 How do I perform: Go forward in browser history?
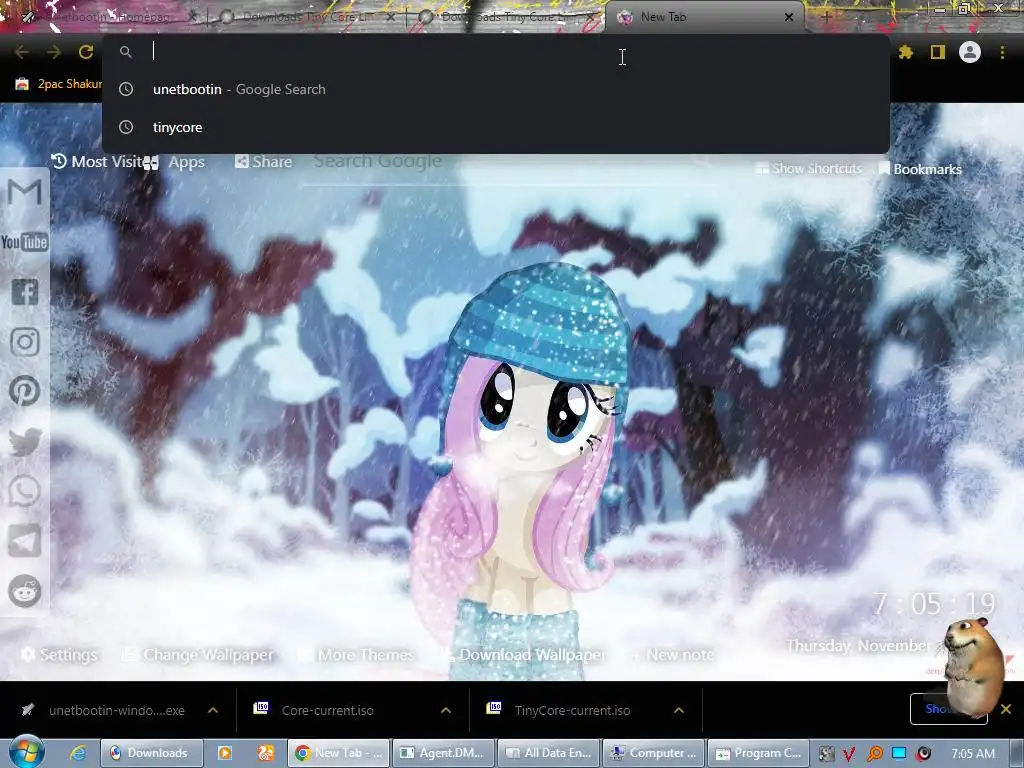click(x=54, y=52)
